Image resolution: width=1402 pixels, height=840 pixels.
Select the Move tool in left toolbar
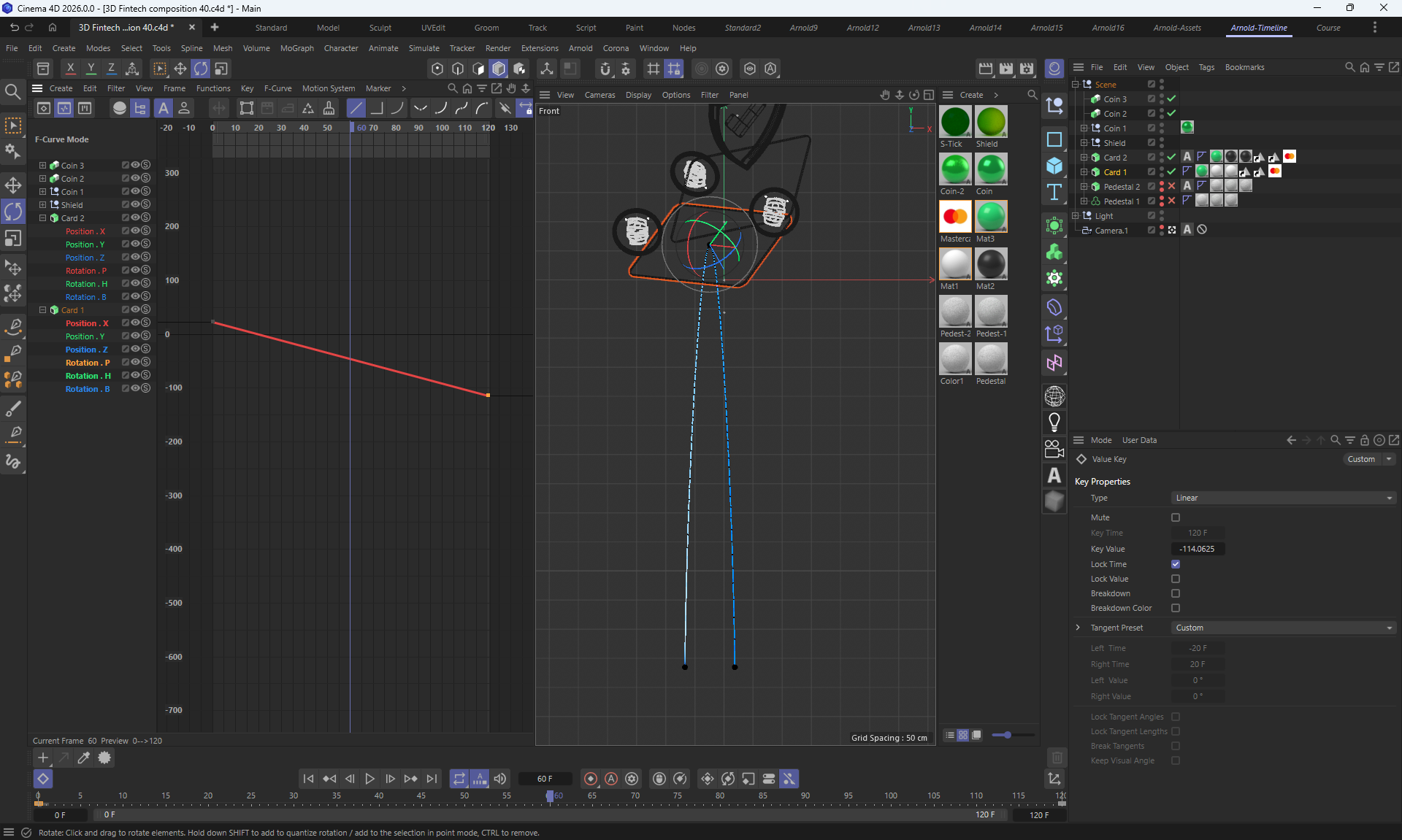click(x=13, y=185)
